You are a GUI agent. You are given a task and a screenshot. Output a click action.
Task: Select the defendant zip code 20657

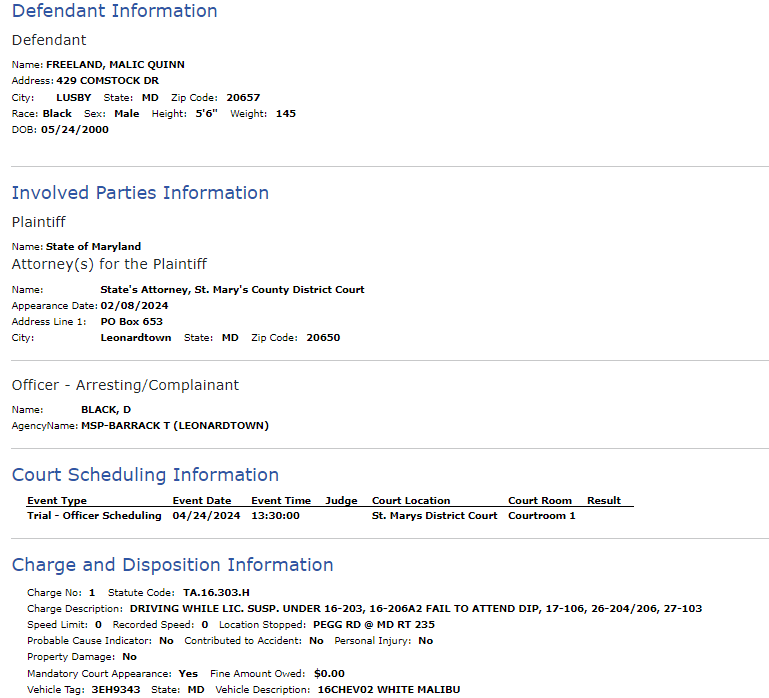pyautogui.click(x=243, y=98)
